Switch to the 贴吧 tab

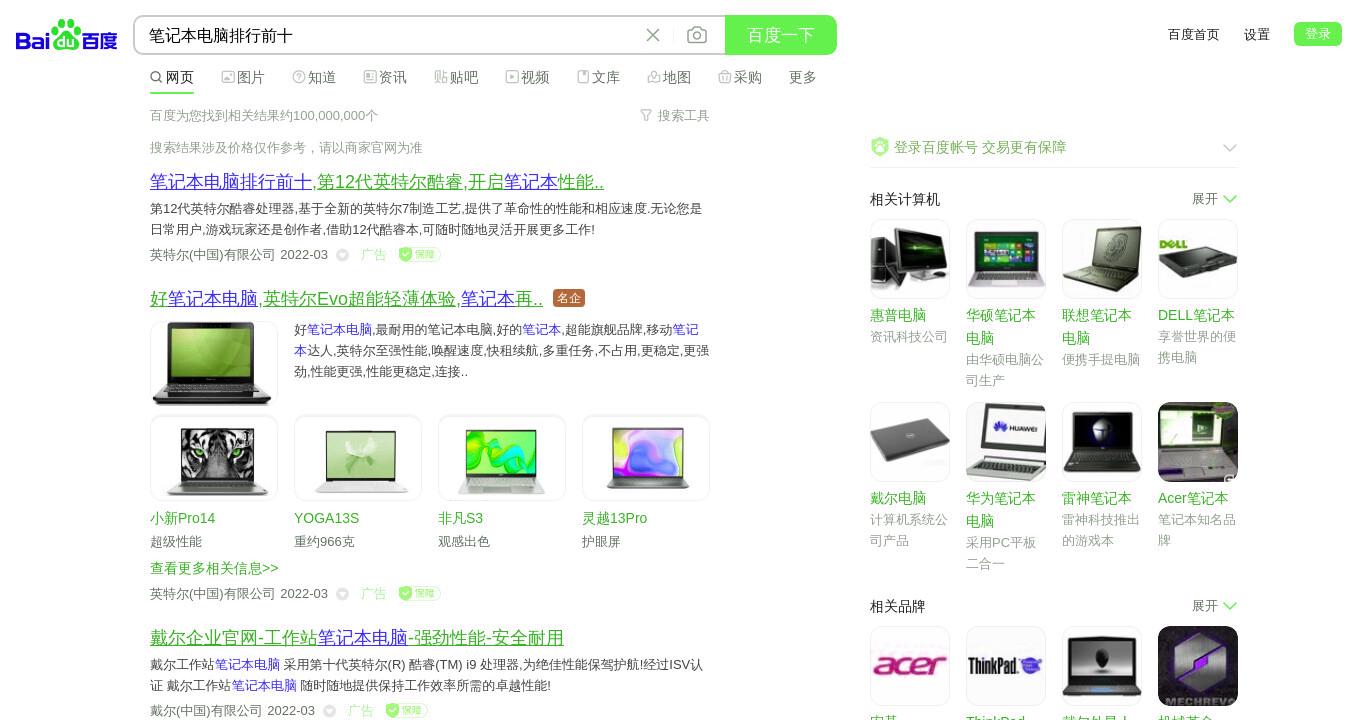click(x=456, y=77)
